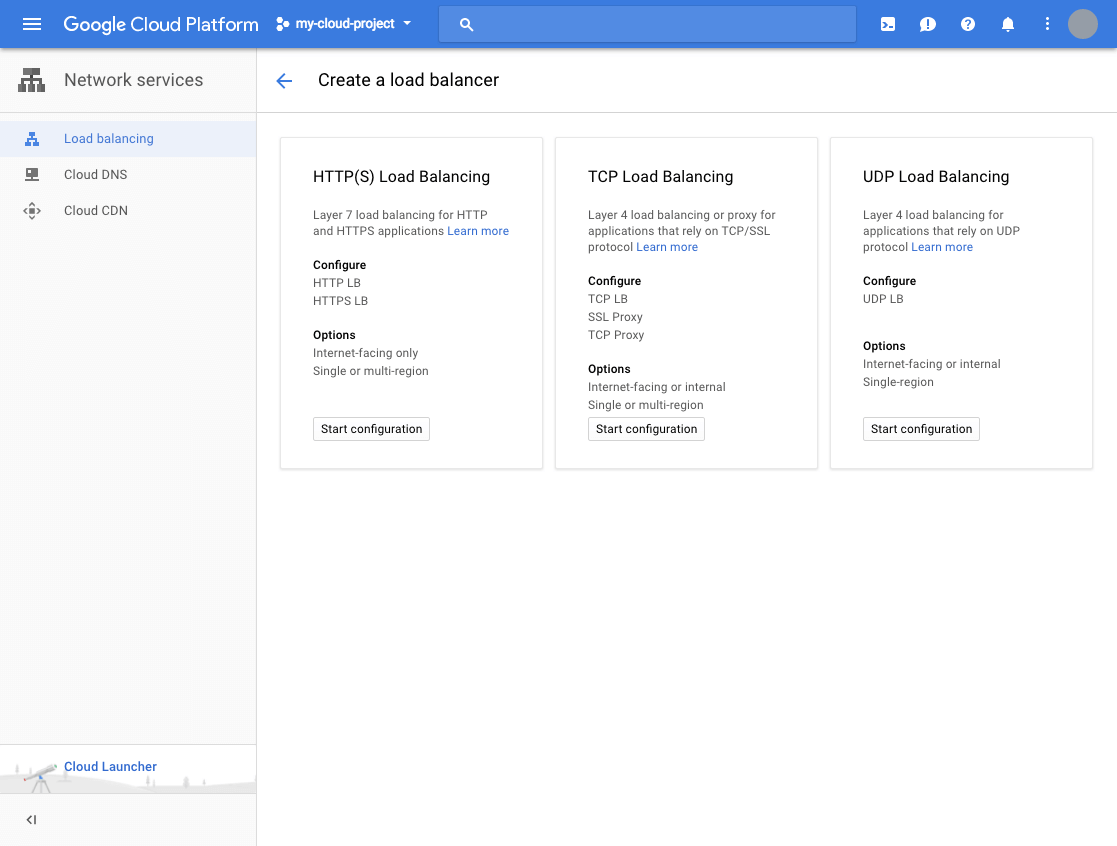Click the Cloud CDN sidebar icon
1117x846 pixels.
coord(32,211)
